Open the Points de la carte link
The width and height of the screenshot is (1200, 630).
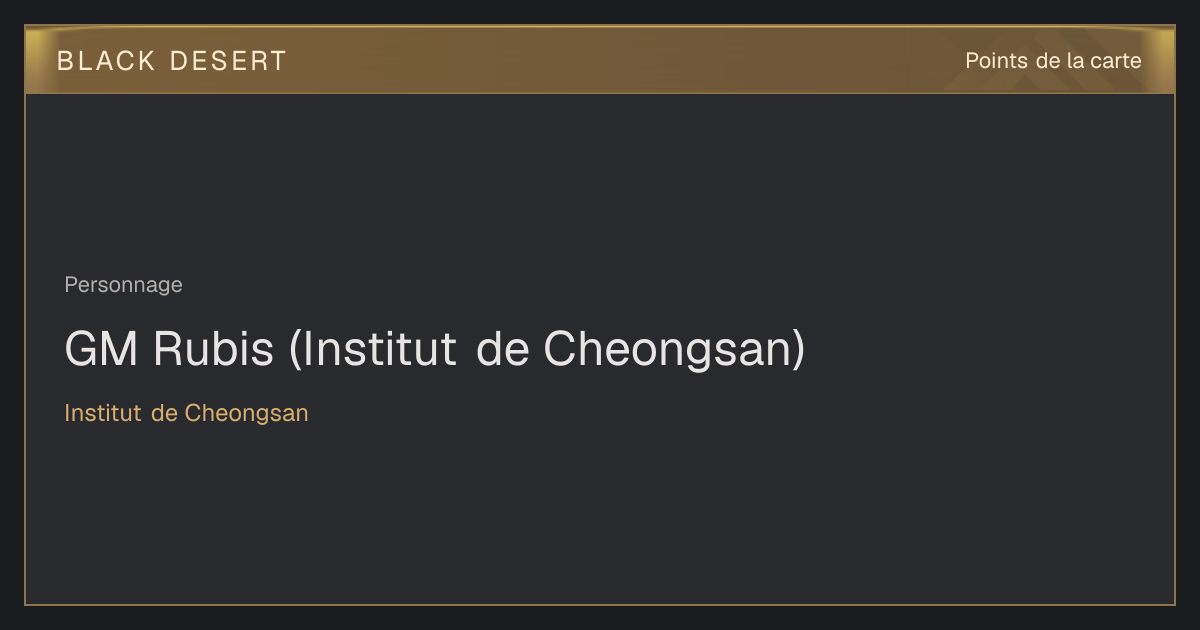[x=1053, y=61]
